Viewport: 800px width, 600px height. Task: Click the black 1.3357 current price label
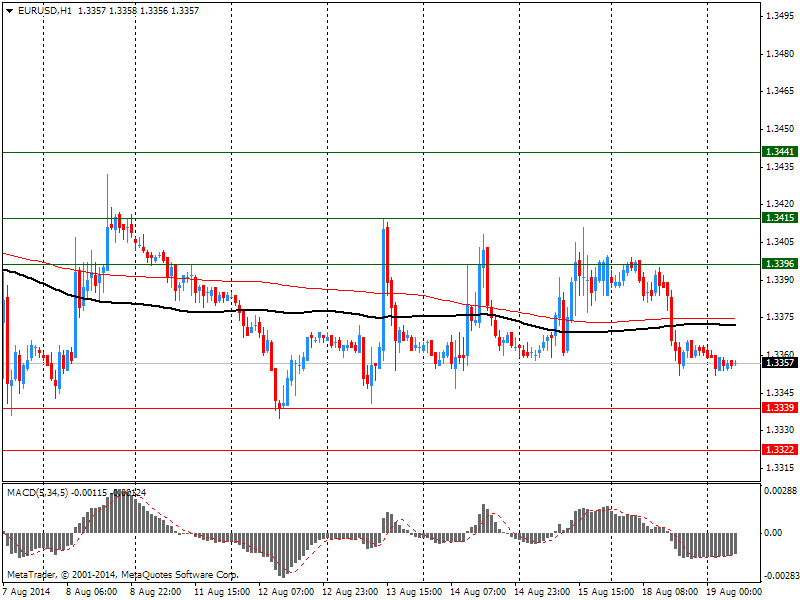(779, 363)
